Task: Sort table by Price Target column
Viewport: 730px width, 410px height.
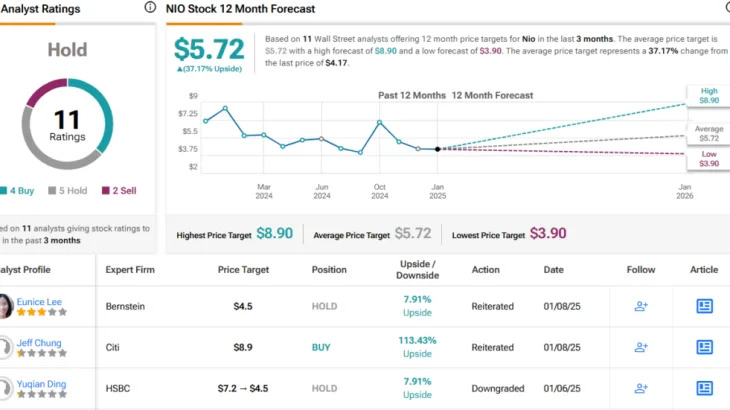Action: click(x=243, y=269)
